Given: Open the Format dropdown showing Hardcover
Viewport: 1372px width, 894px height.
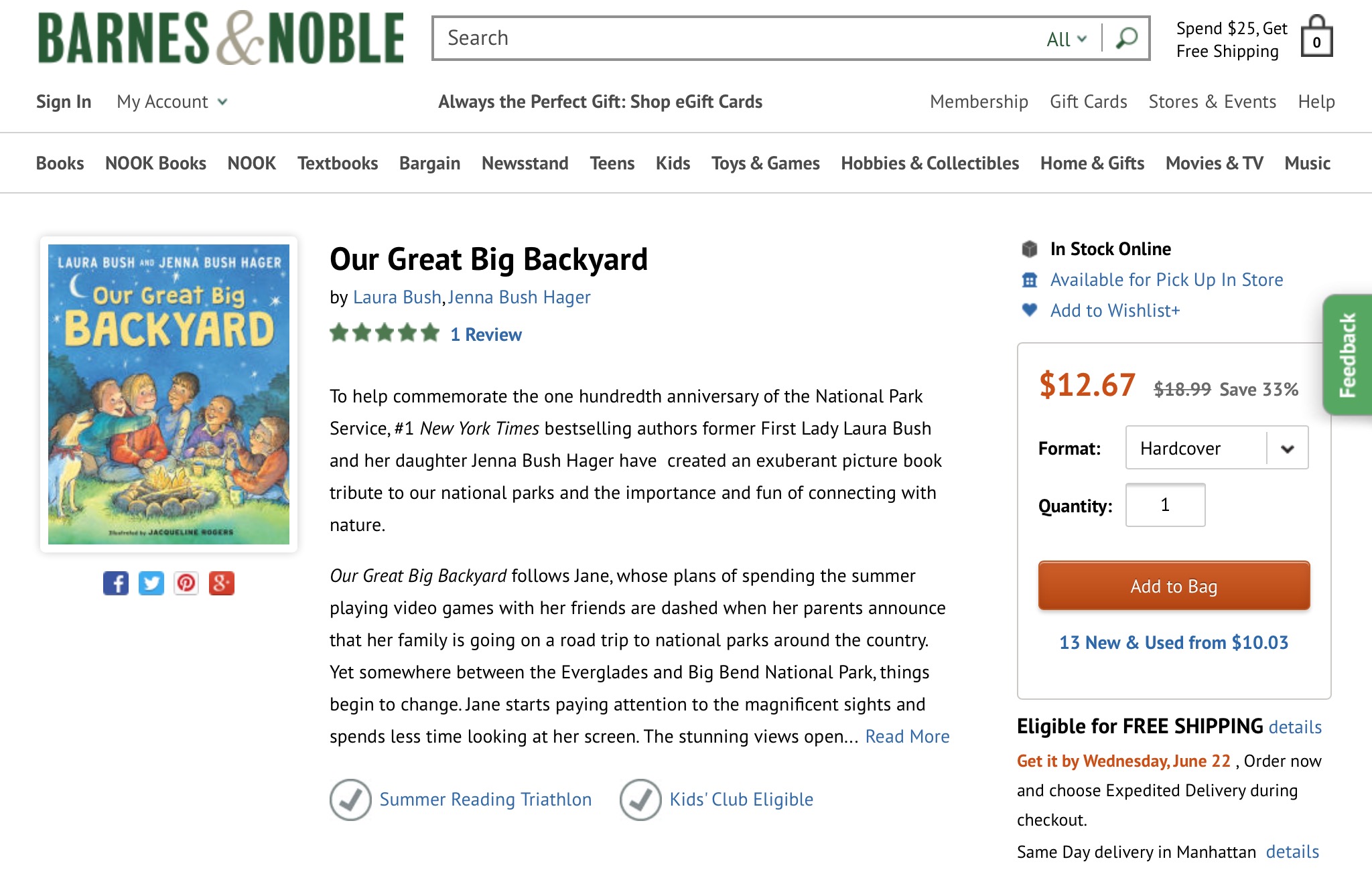Looking at the screenshot, I should coord(1217,448).
